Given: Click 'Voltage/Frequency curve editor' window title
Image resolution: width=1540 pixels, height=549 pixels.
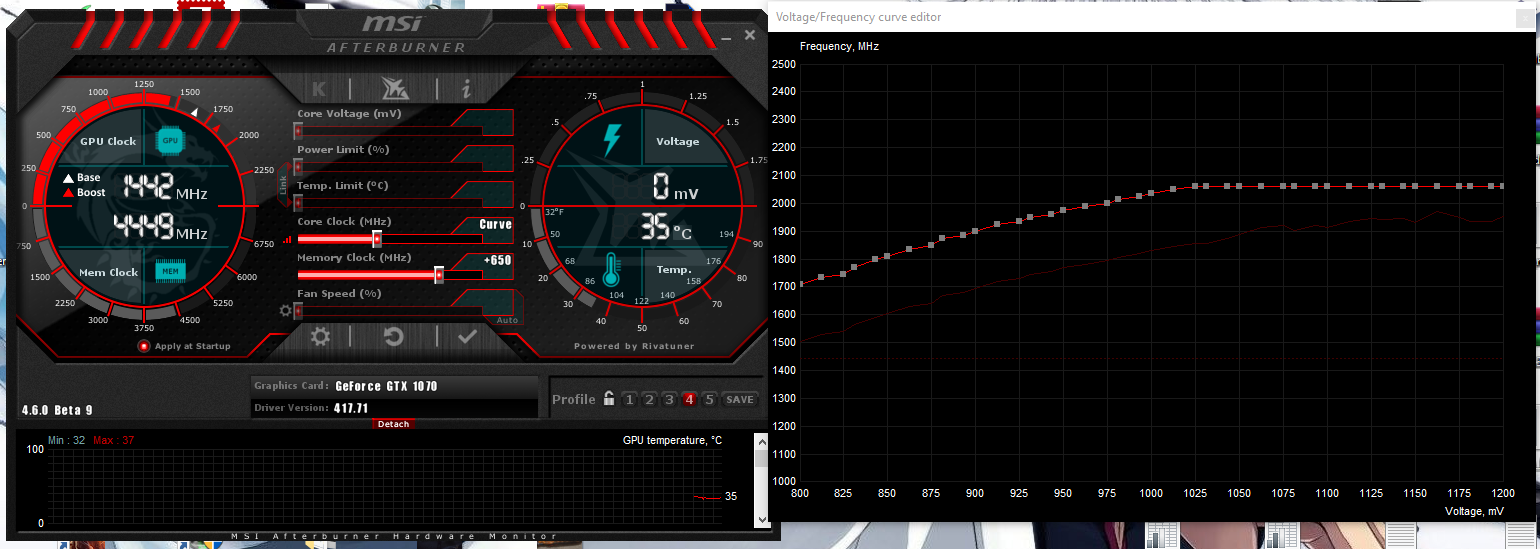Looking at the screenshot, I should 858,17.
